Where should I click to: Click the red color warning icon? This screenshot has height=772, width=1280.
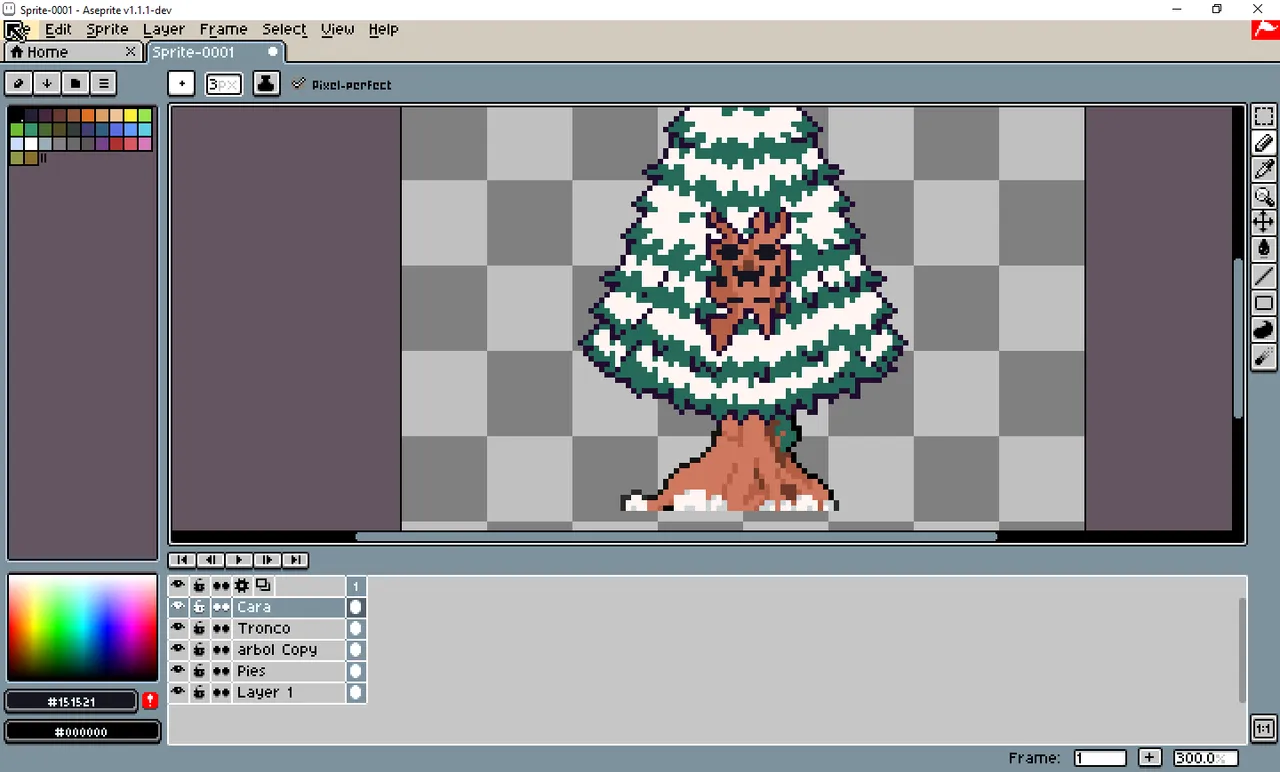point(150,701)
